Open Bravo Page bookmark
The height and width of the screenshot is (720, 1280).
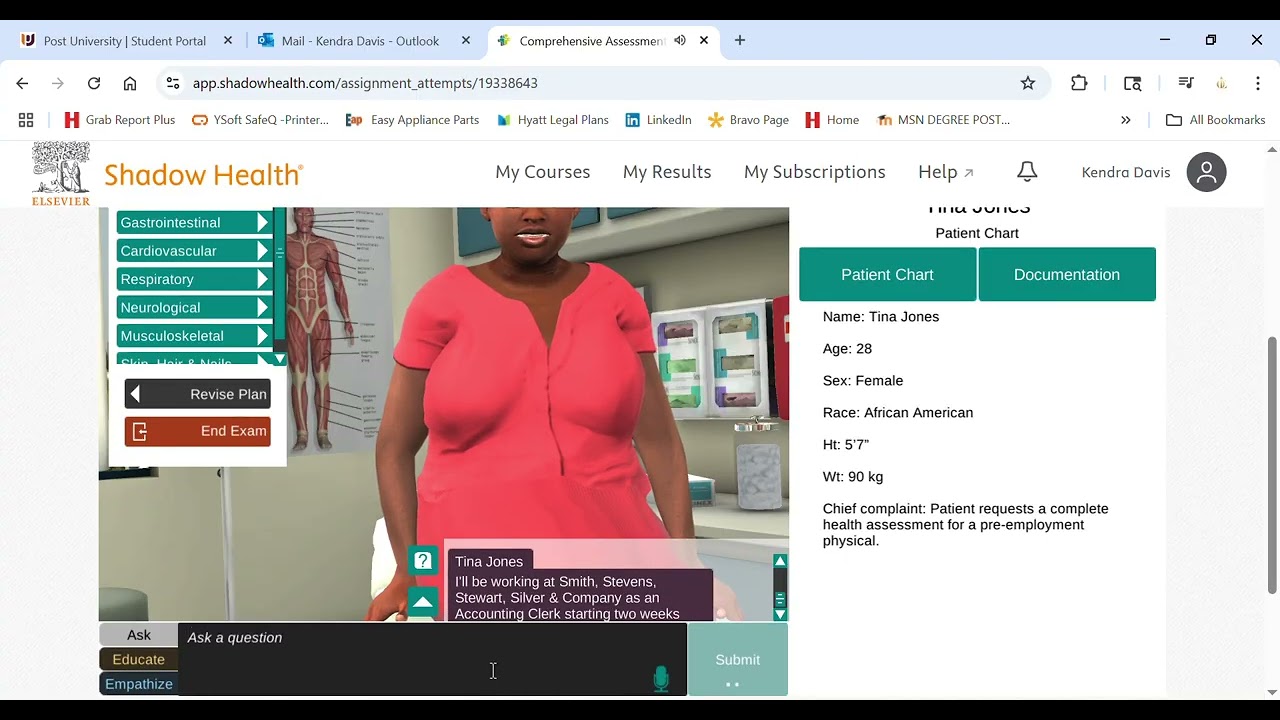pyautogui.click(x=748, y=120)
